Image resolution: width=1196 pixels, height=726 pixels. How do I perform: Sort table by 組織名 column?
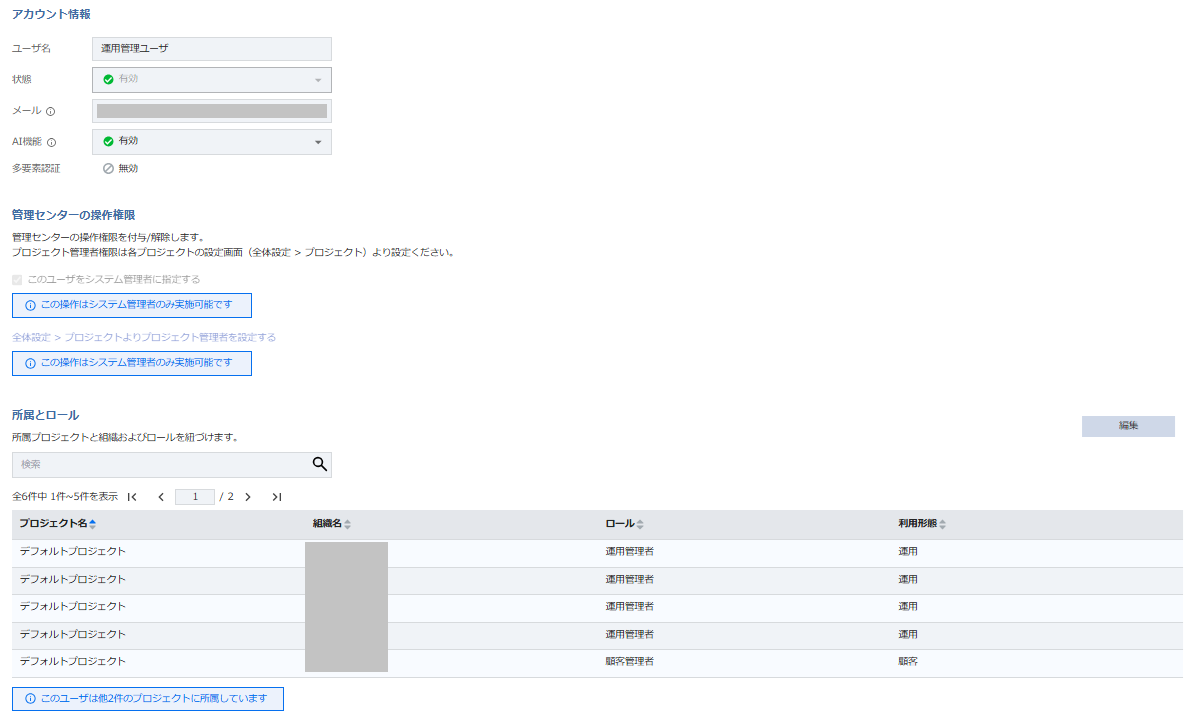[x=347, y=524]
